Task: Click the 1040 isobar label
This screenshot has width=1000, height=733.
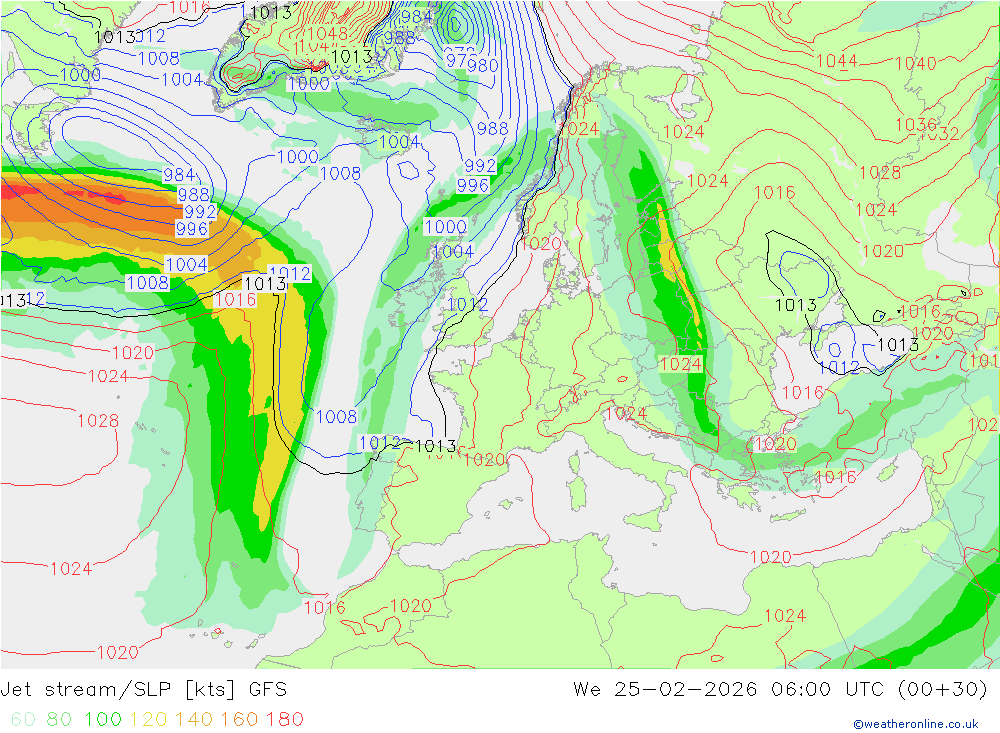Action: pos(916,63)
